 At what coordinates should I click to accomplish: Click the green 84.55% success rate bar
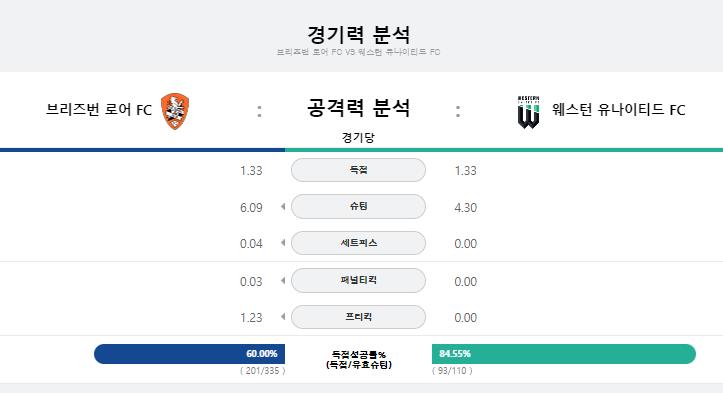click(564, 354)
